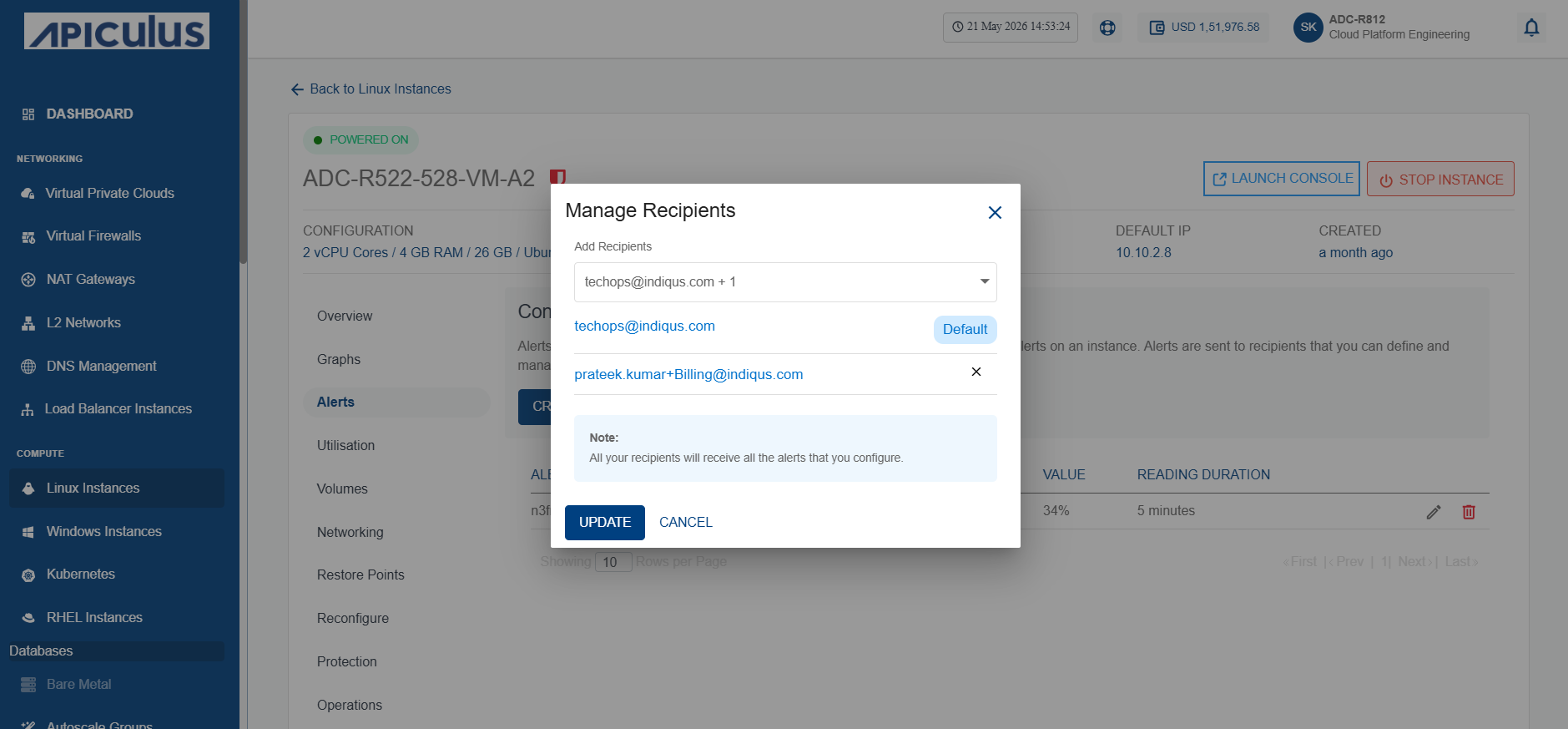This screenshot has height=729, width=1568.
Task: Open the Add Recipients dropdown
Action: pos(785,282)
